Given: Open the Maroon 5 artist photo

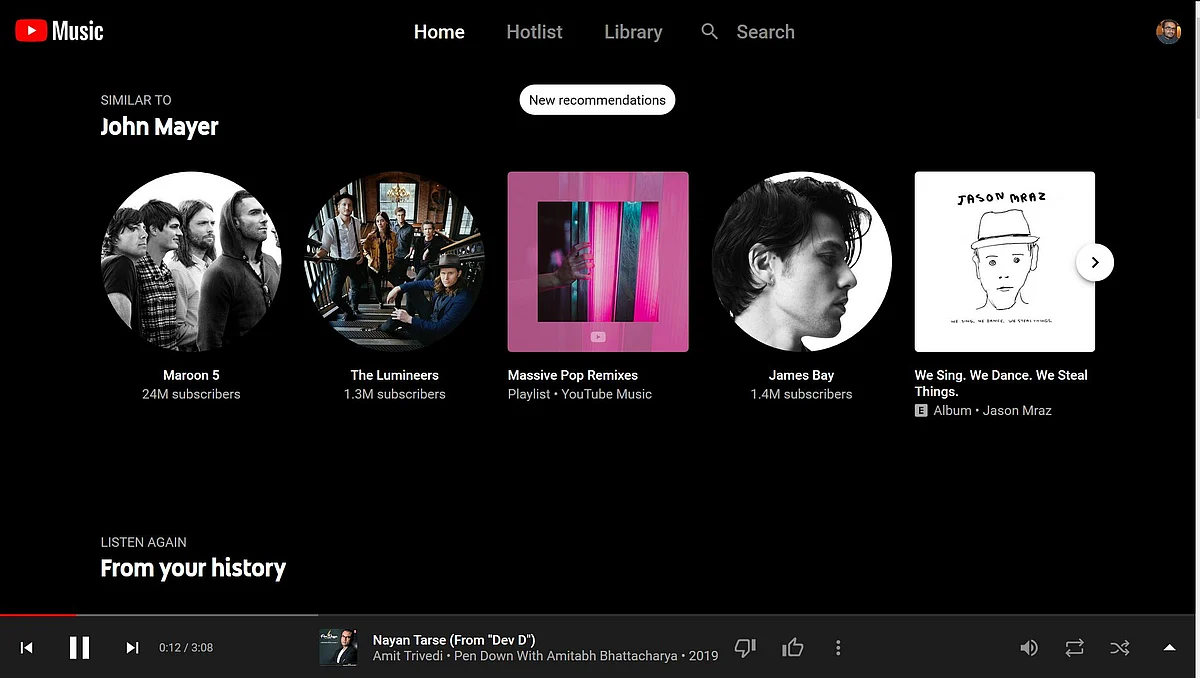Looking at the screenshot, I should tap(191, 262).
